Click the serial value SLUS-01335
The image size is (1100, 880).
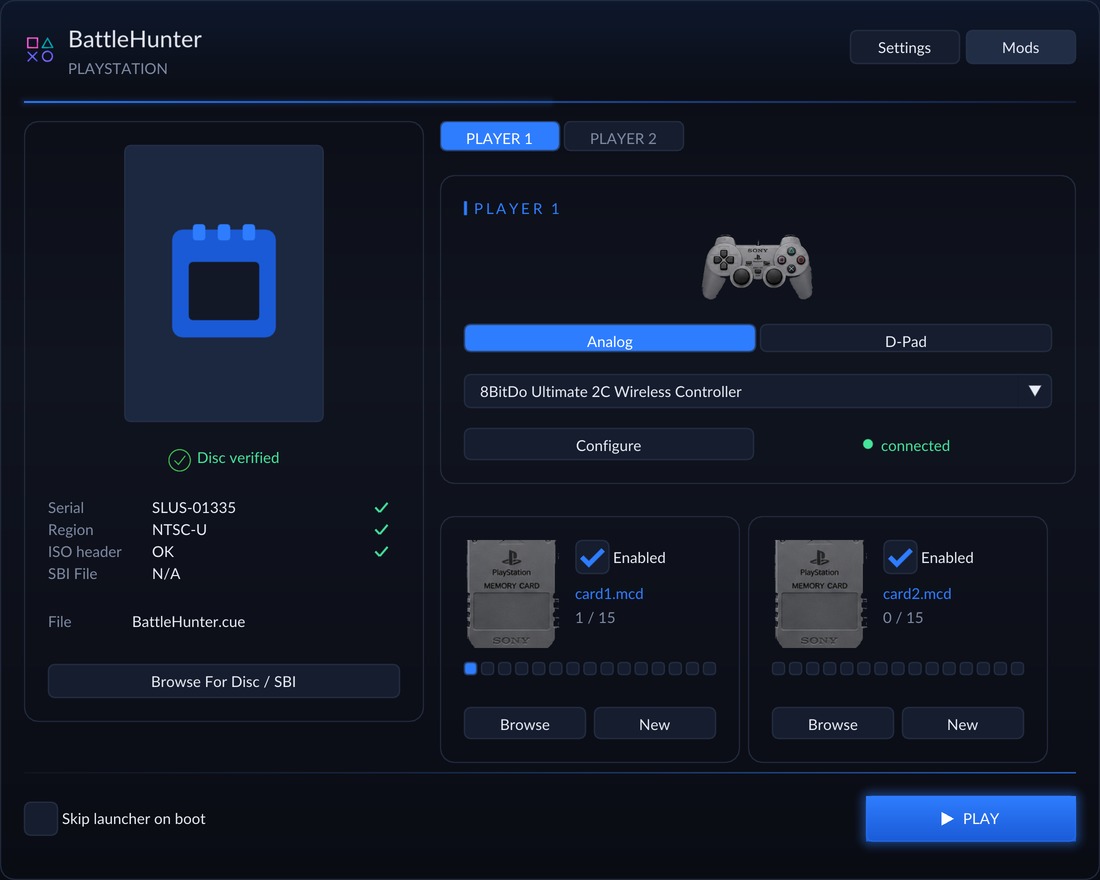pos(194,507)
